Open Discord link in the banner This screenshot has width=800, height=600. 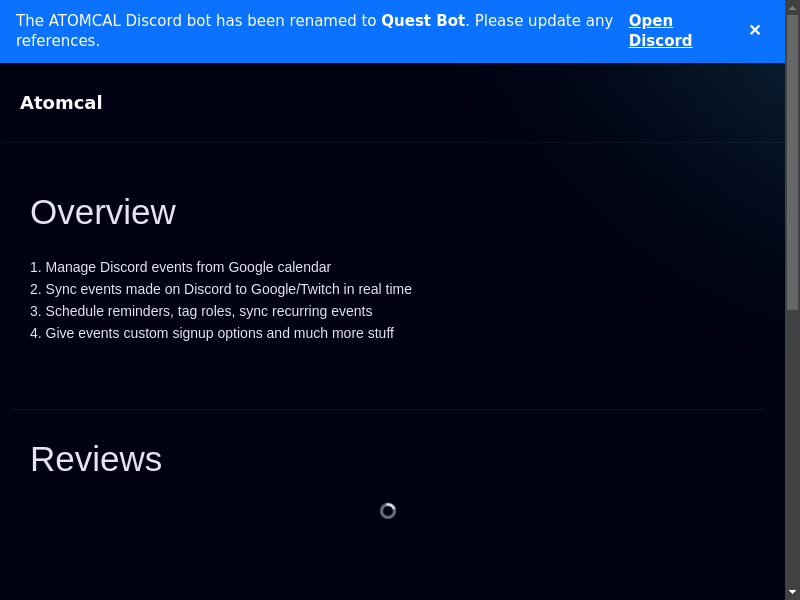pos(660,31)
